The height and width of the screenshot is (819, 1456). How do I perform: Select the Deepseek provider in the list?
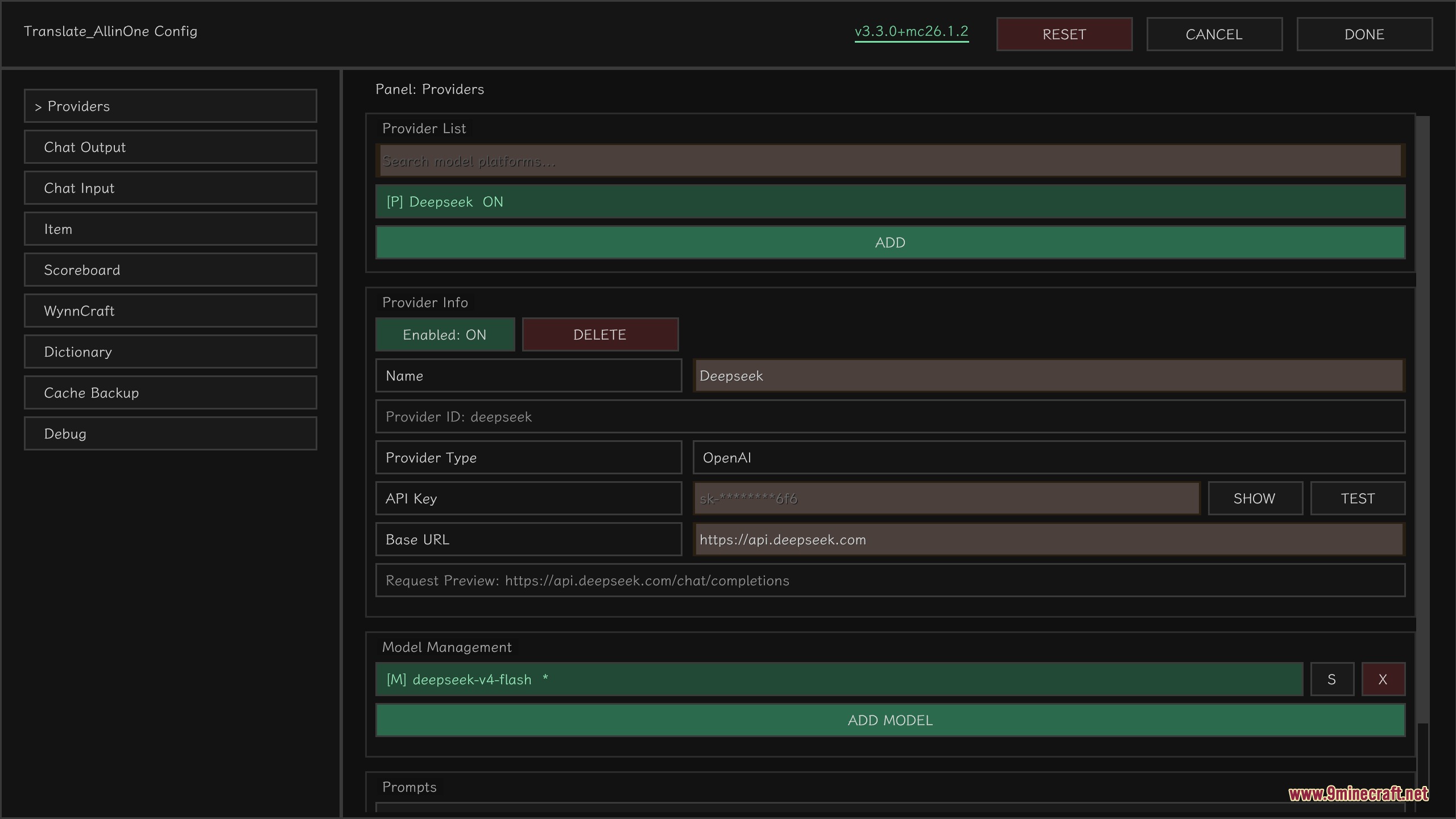pos(890,201)
